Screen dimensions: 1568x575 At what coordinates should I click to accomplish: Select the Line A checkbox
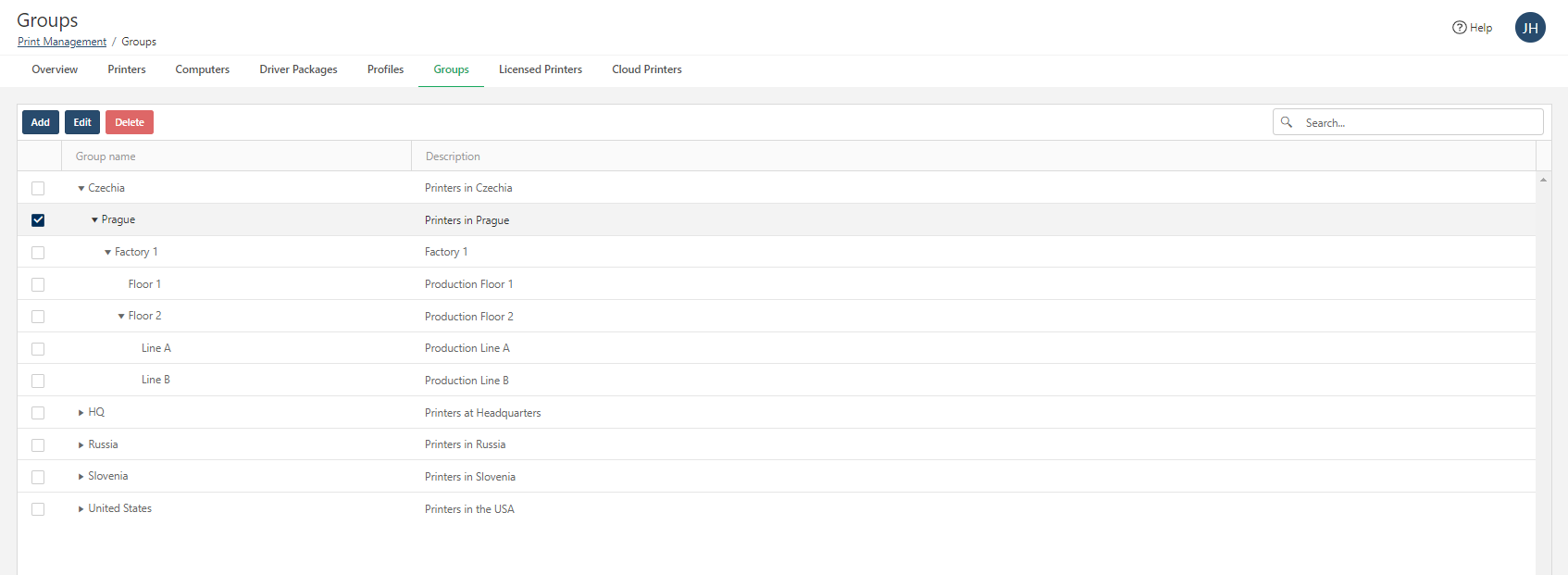[x=38, y=349]
